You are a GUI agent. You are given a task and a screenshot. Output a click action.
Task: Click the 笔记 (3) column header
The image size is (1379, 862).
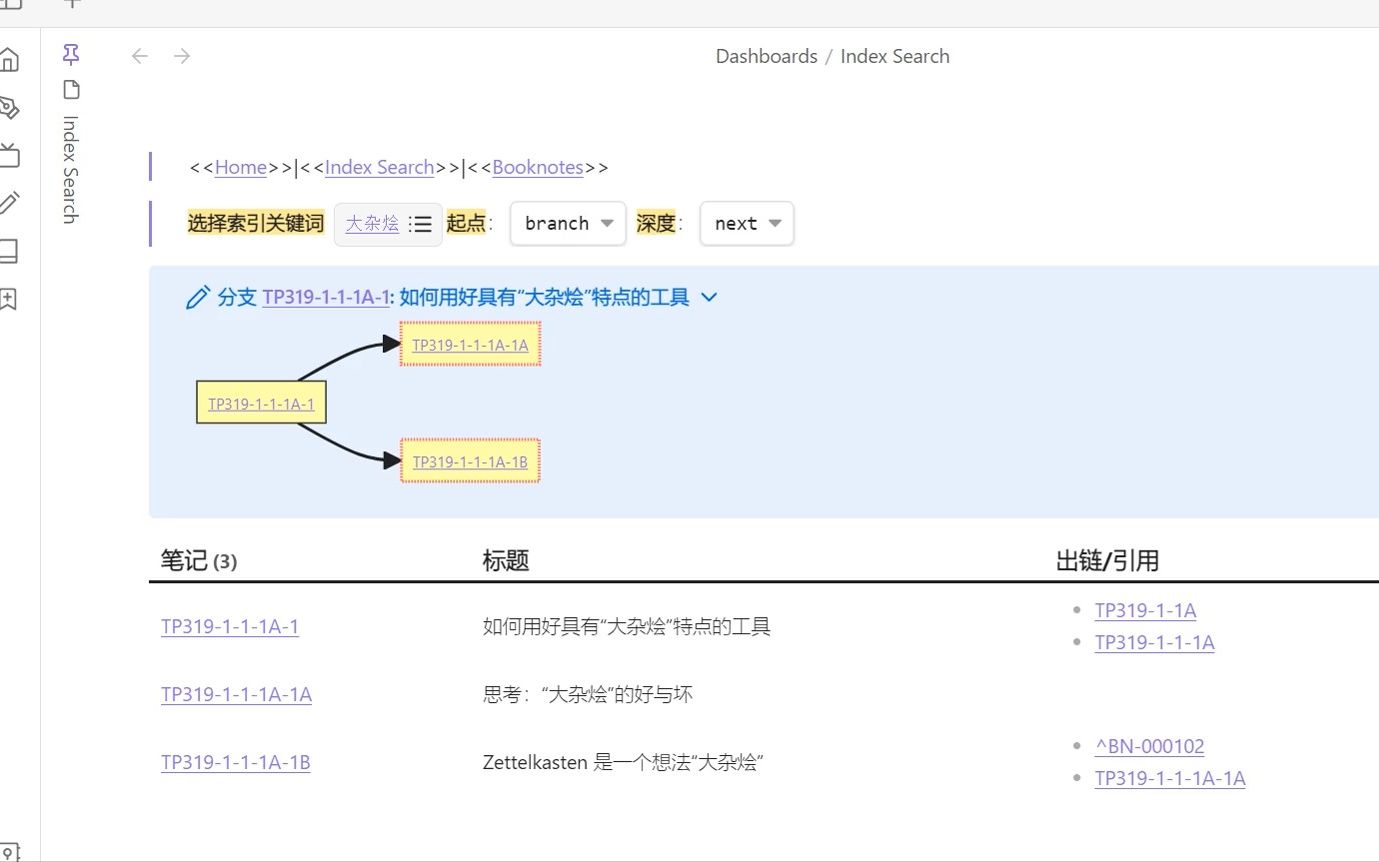(199, 561)
